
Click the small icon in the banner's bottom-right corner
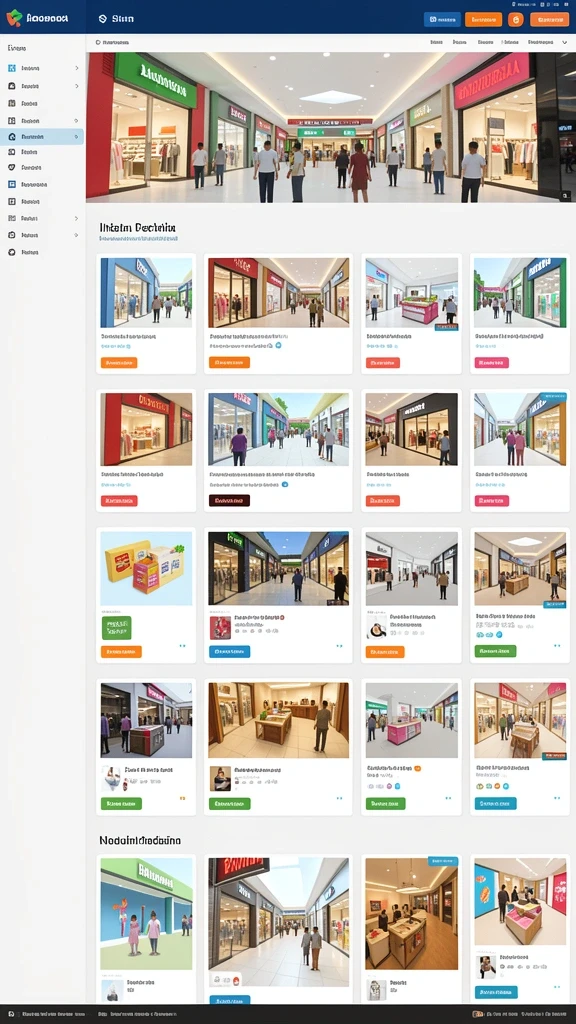pos(566,195)
